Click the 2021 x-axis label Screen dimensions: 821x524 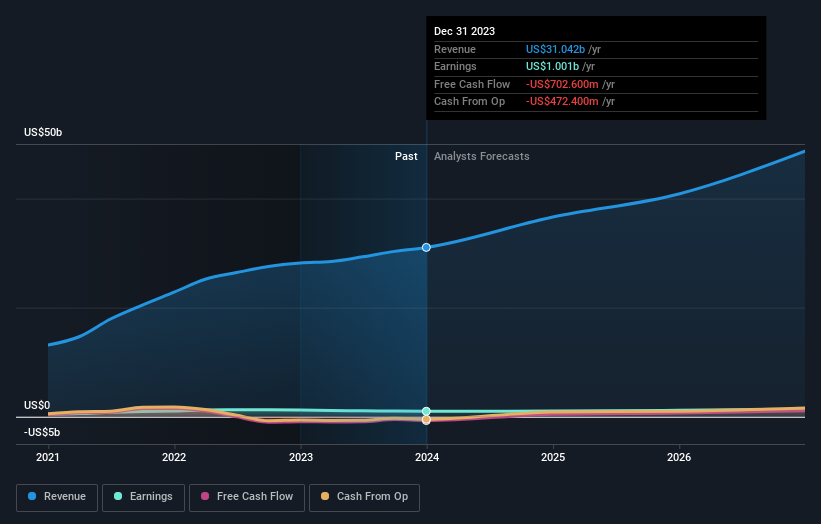(x=48, y=457)
